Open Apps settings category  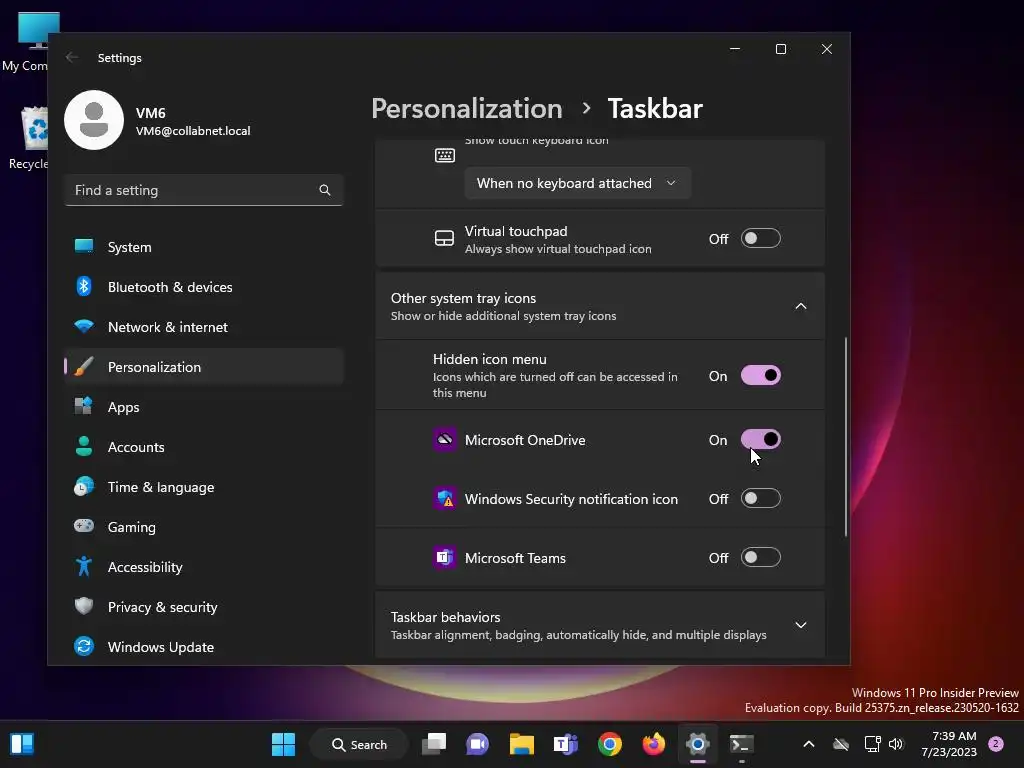pyautogui.click(x=204, y=407)
